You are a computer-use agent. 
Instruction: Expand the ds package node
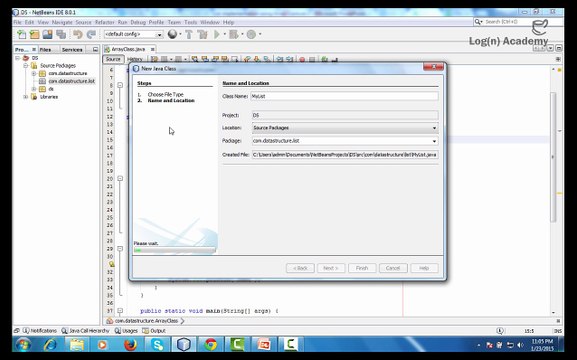tap(34, 89)
